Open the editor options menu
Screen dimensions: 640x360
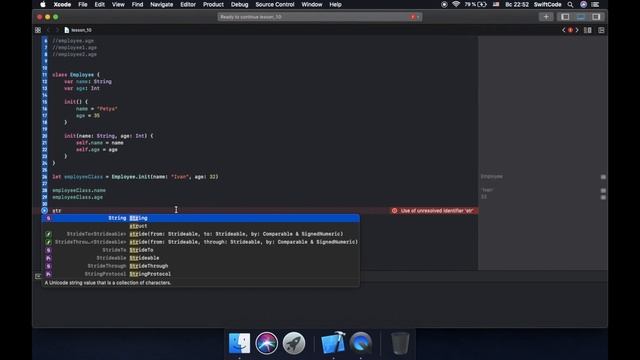(588, 30)
